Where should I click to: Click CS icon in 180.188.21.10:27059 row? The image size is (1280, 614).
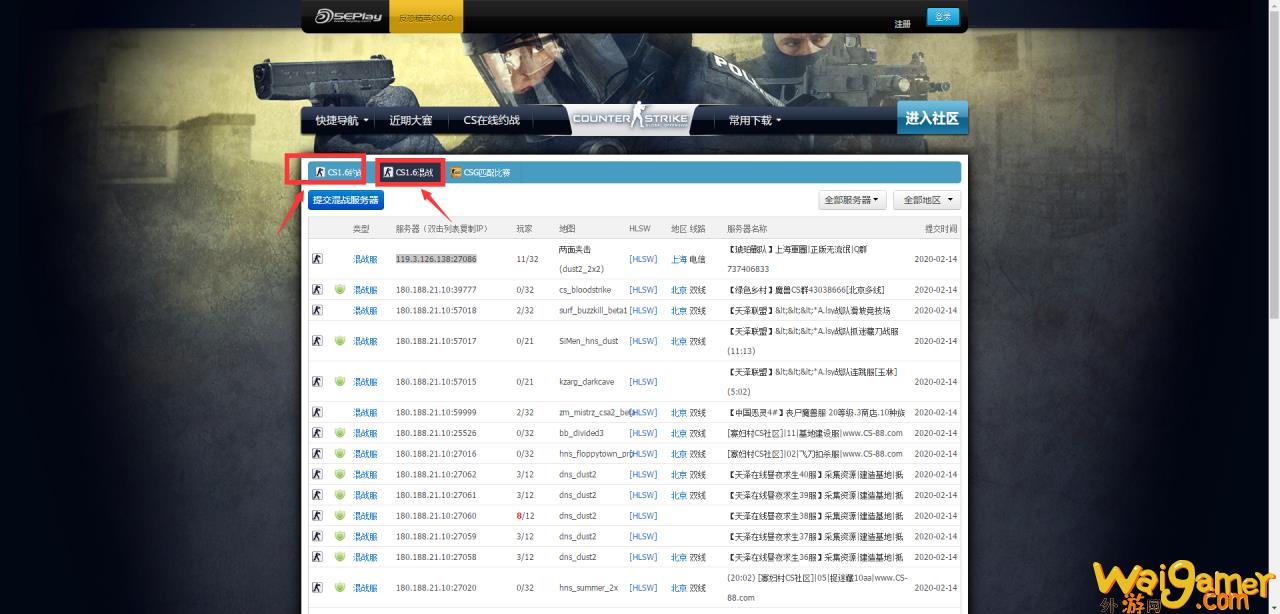317,537
